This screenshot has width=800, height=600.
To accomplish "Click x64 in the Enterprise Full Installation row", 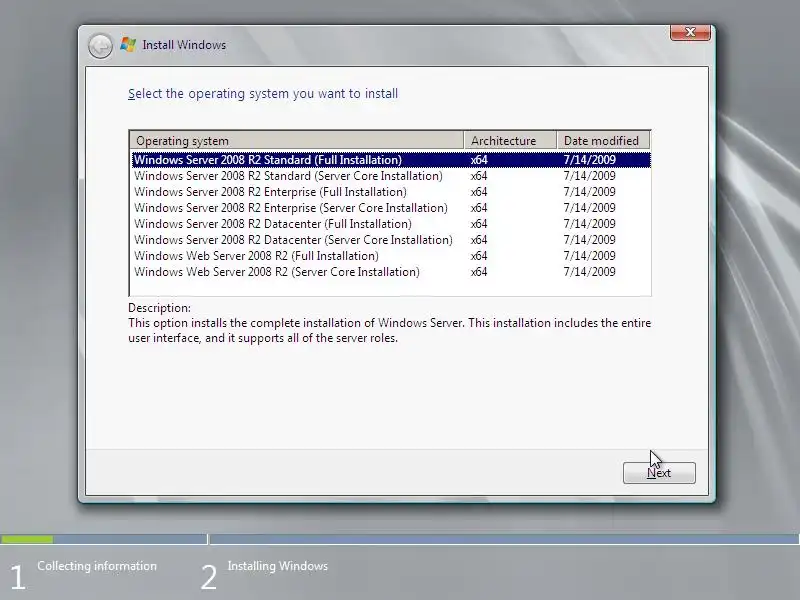I will coord(479,192).
